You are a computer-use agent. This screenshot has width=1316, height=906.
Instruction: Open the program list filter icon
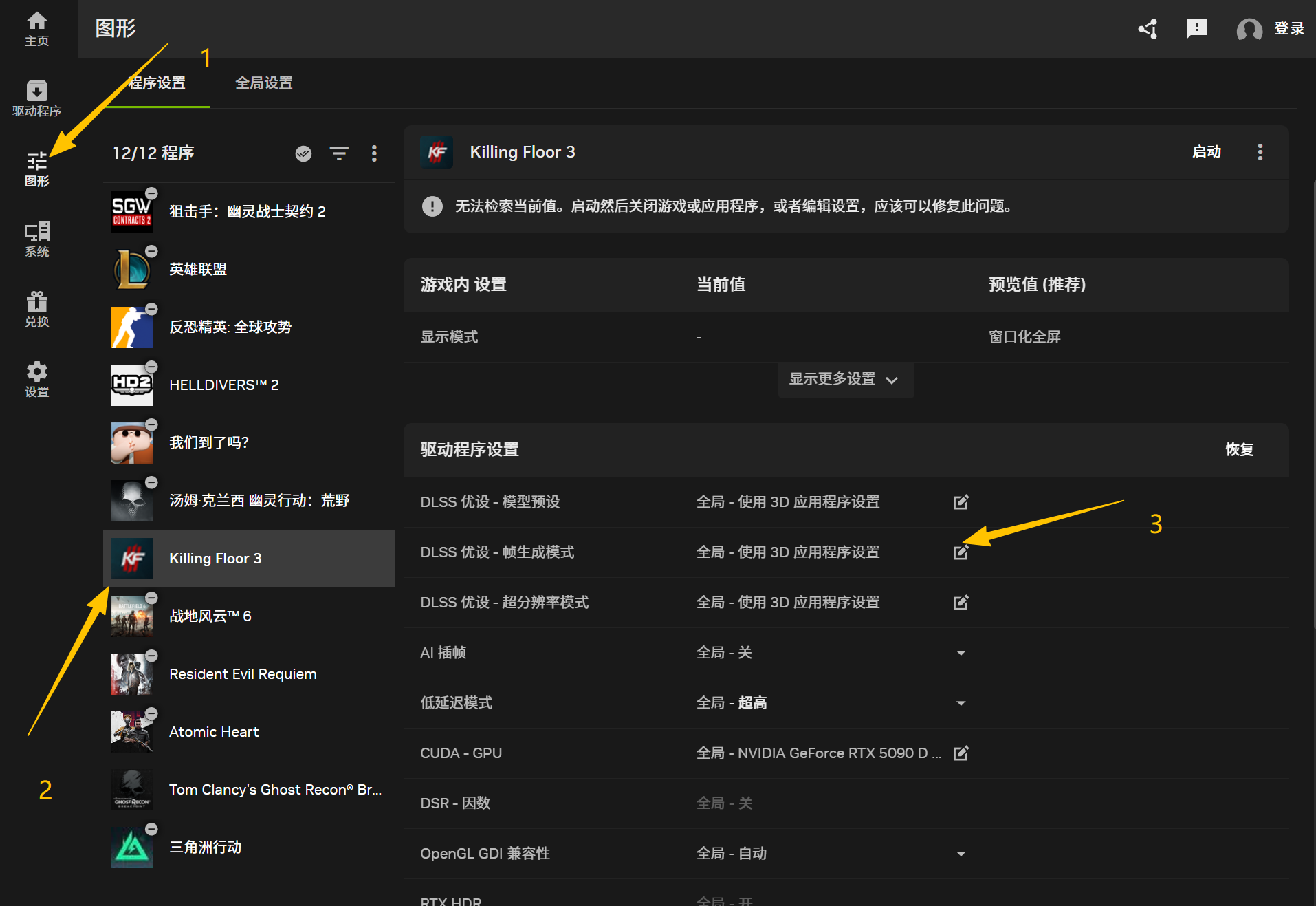tap(339, 153)
